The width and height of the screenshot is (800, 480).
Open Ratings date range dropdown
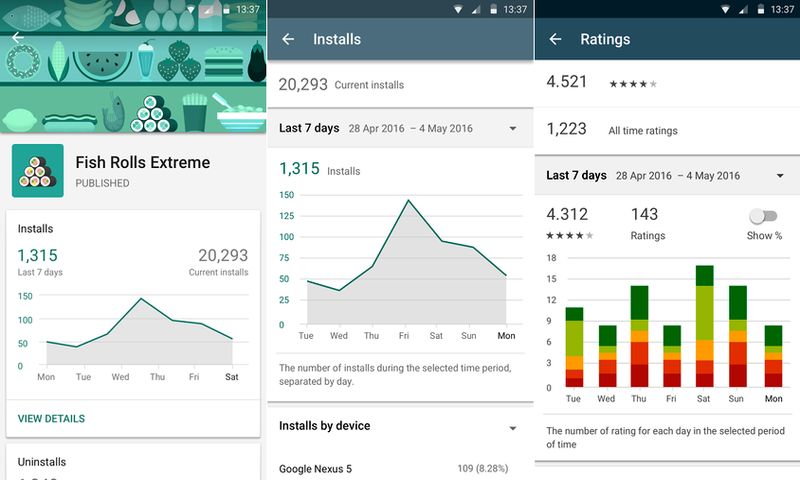pyautogui.click(x=780, y=176)
